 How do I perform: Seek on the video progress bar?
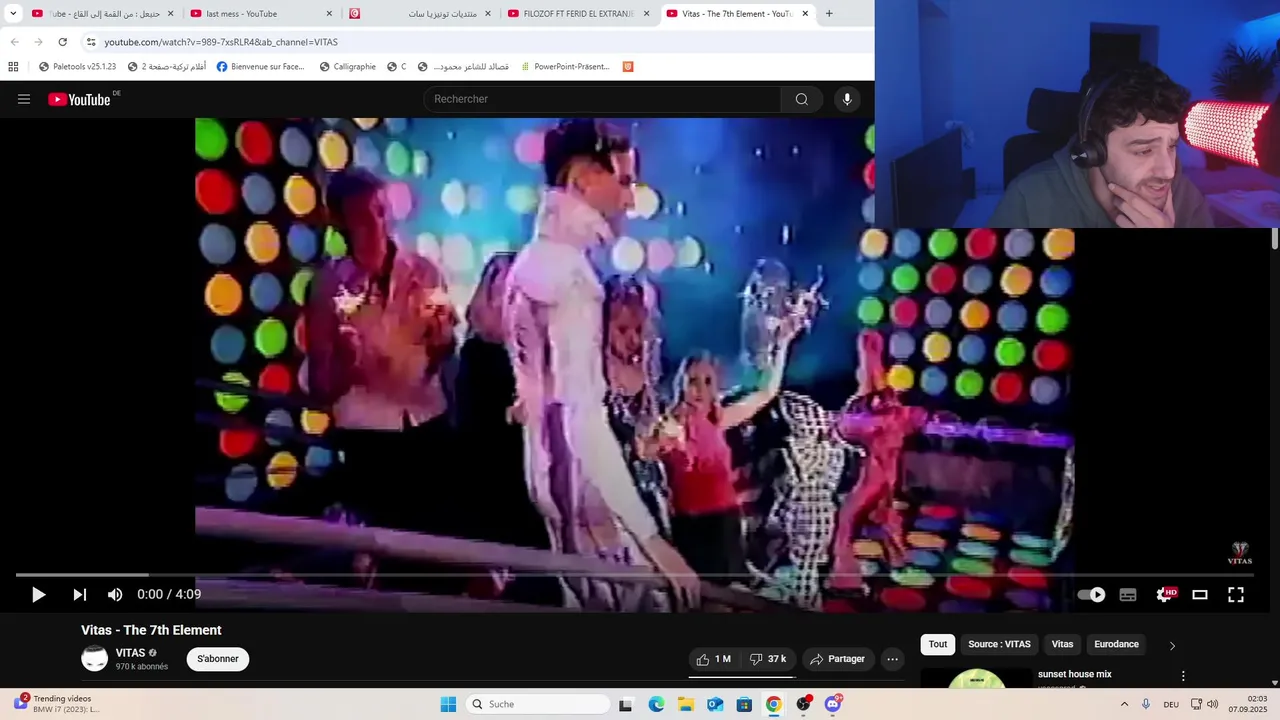635,574
